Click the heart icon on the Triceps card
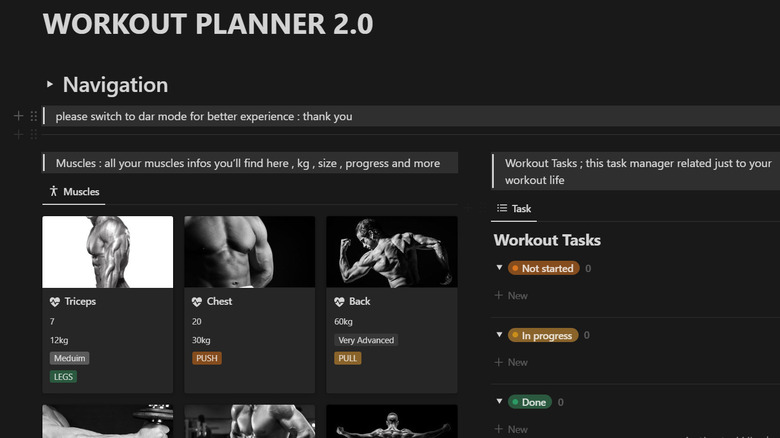 tap(55, 301)
